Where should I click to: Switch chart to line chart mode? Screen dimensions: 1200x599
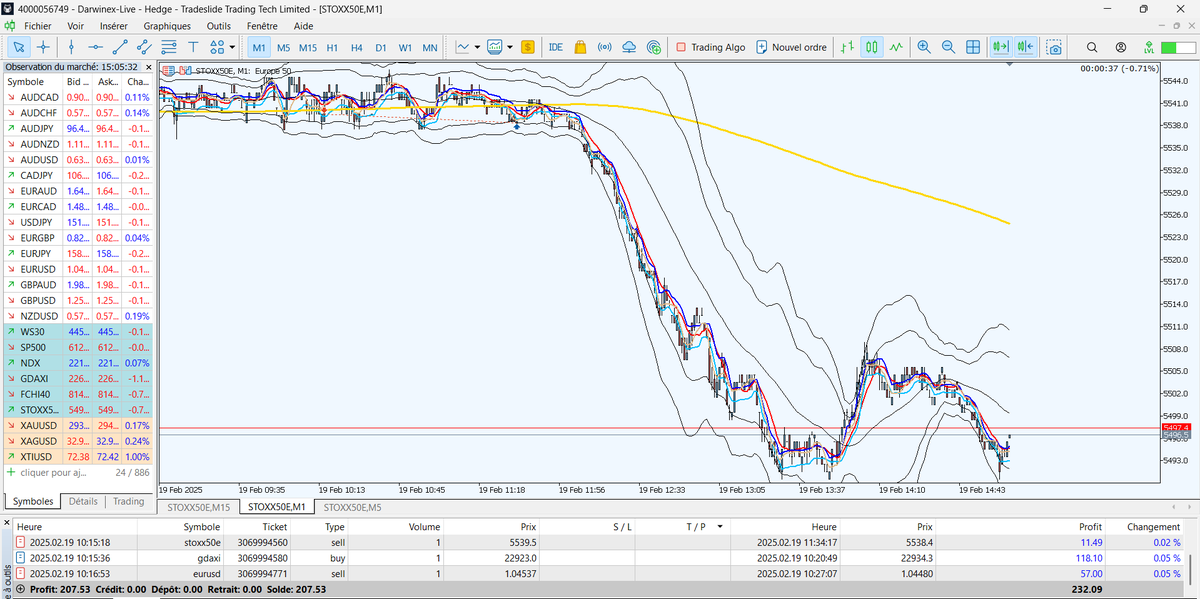896,47
